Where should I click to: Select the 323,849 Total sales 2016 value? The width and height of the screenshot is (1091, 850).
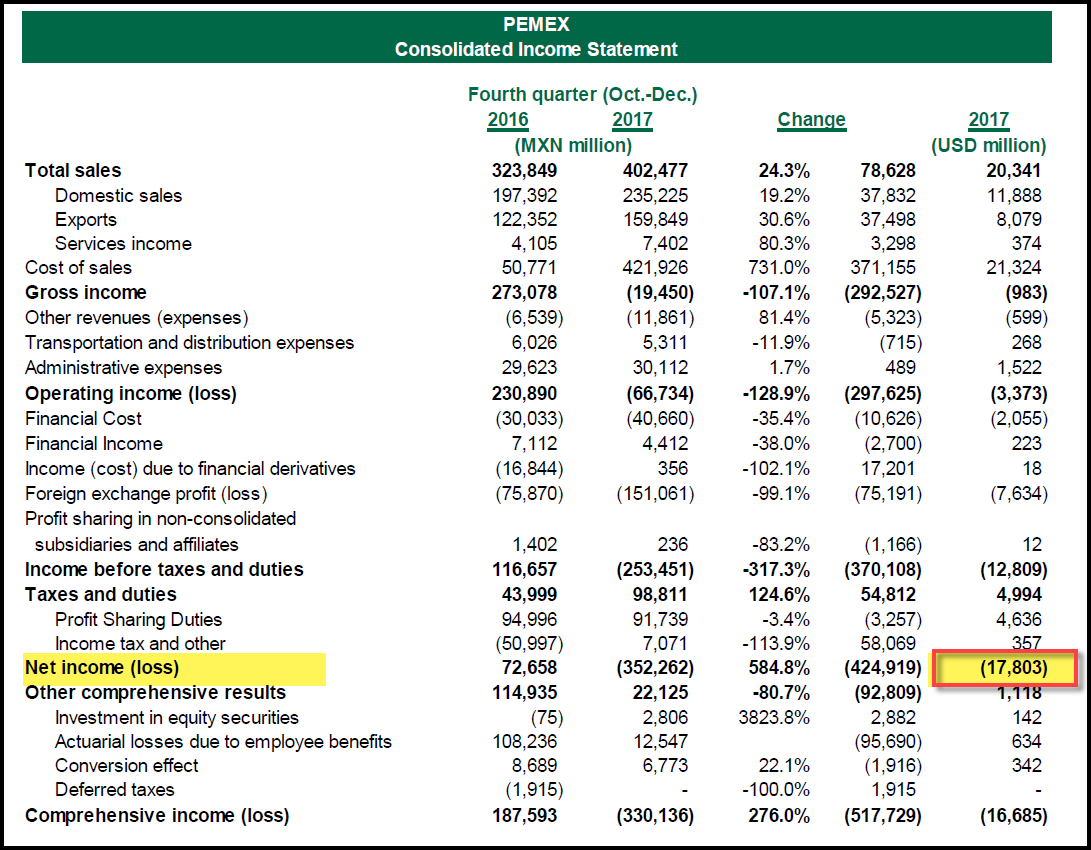click(525, 170)
